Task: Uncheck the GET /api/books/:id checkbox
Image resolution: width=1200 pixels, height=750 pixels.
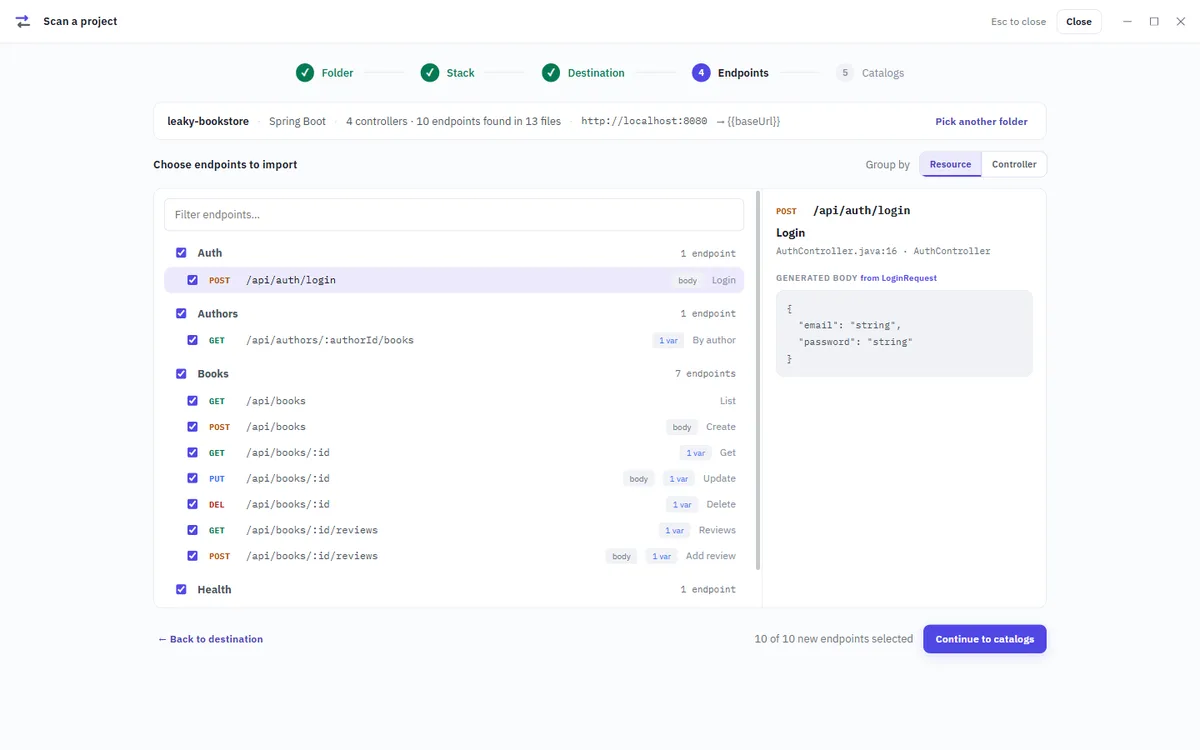Action: click(x=193, y=453)
